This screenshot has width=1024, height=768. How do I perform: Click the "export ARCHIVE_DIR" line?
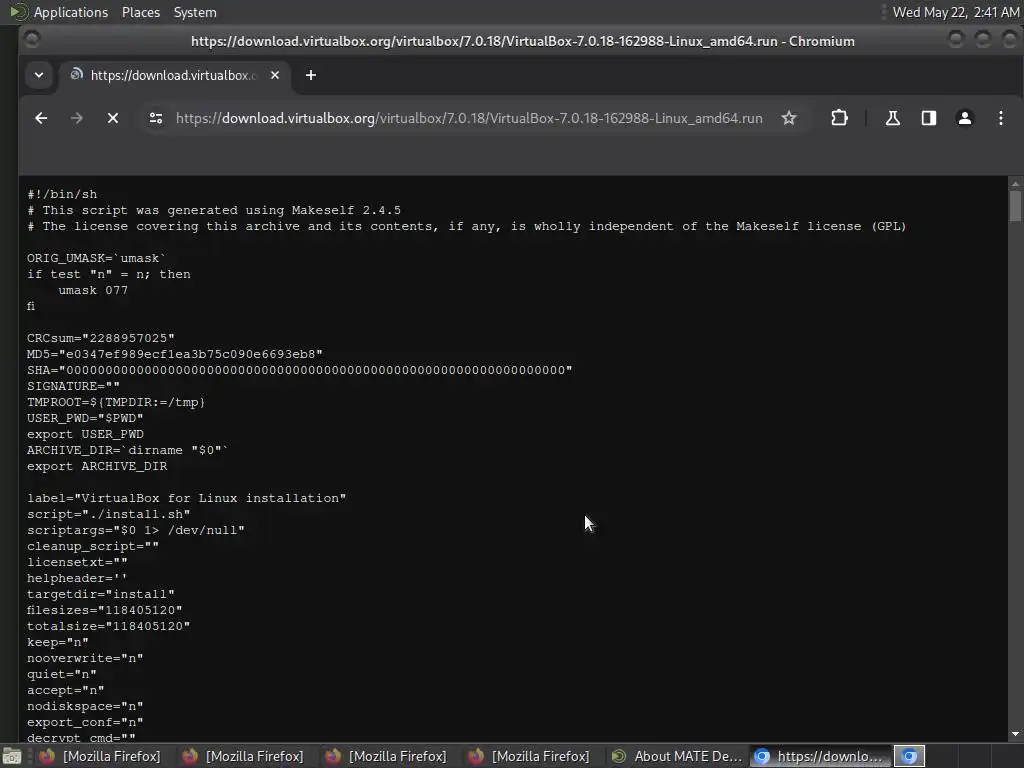coord(97,466)
